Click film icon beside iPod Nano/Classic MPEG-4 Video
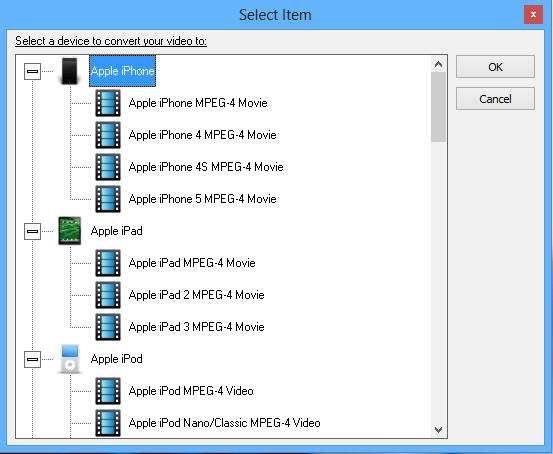553x454 pixels. point(108,423)
